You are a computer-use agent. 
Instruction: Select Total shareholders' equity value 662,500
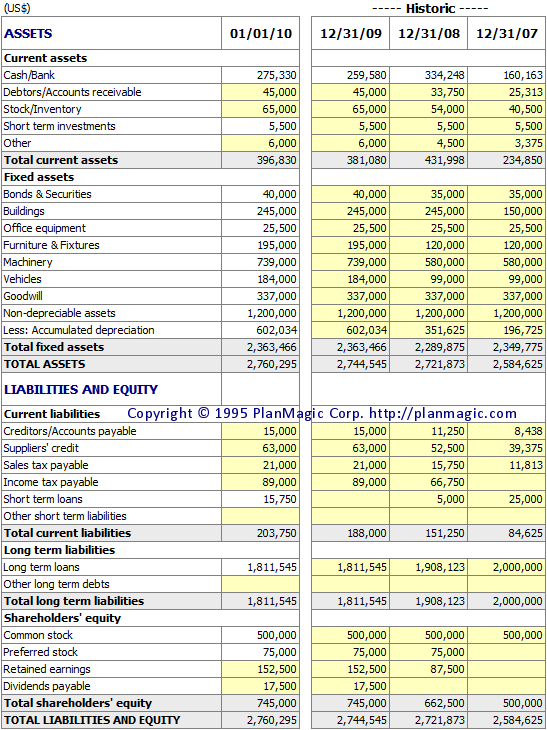[429, 703]
